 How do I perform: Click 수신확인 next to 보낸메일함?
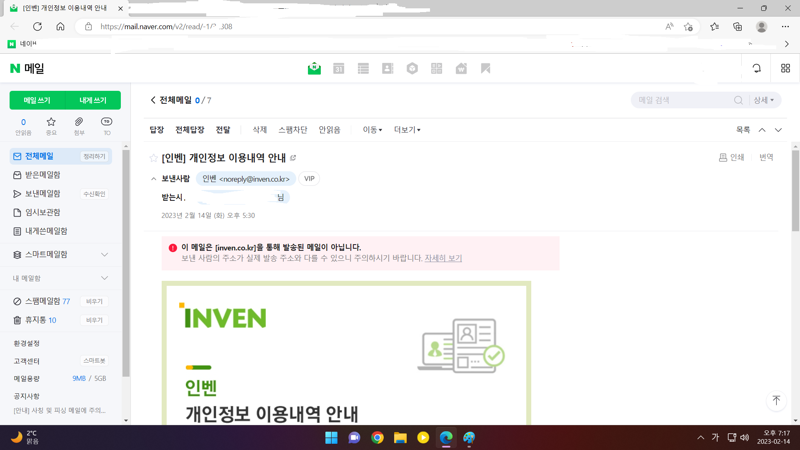point(94,194)
